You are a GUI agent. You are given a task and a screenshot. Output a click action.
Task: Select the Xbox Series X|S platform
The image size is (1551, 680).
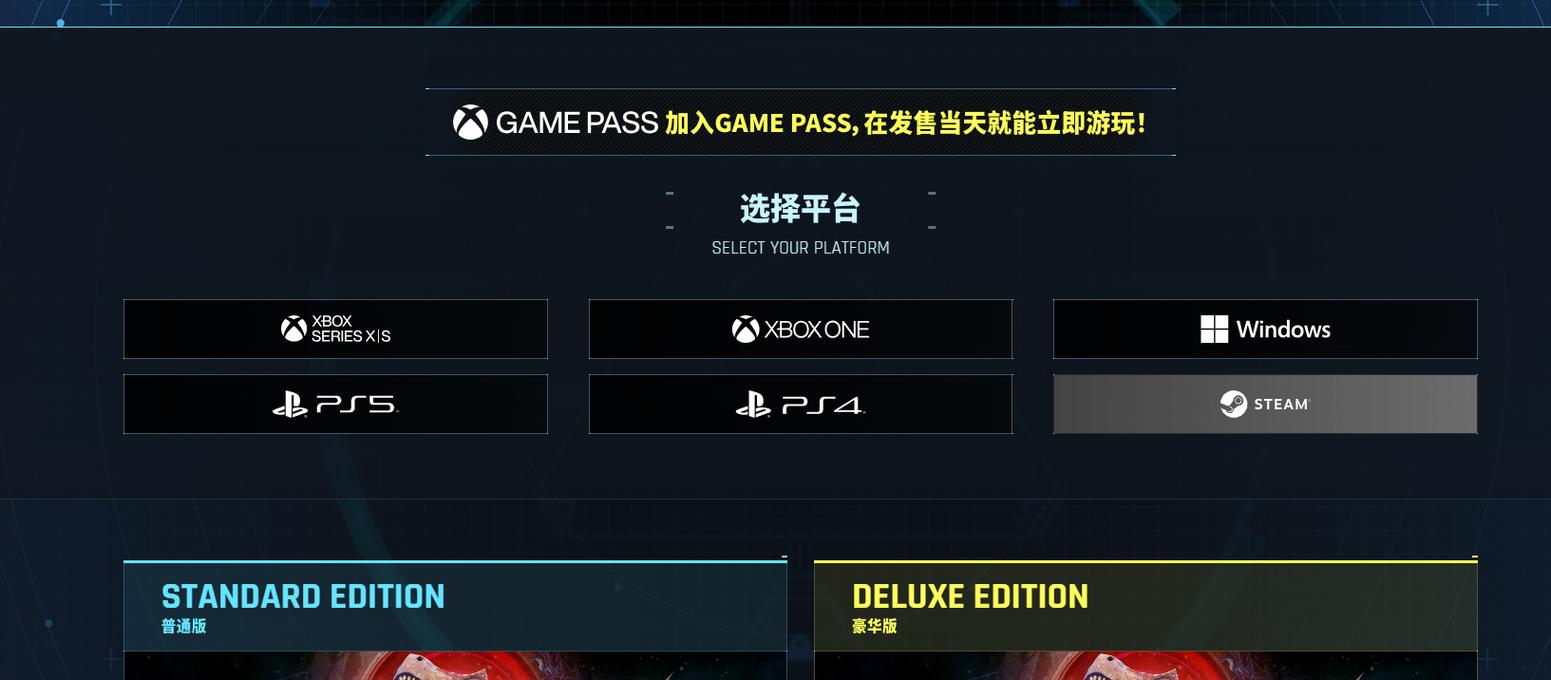pos(335,329)
